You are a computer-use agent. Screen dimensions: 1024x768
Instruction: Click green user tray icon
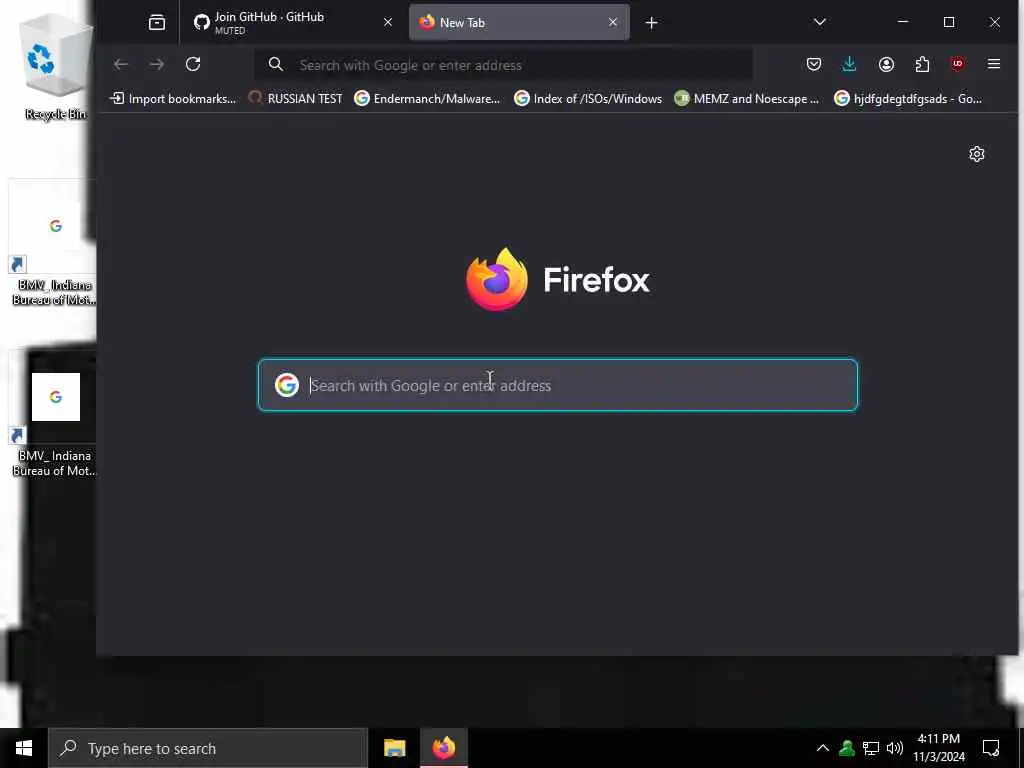point(847,748)
